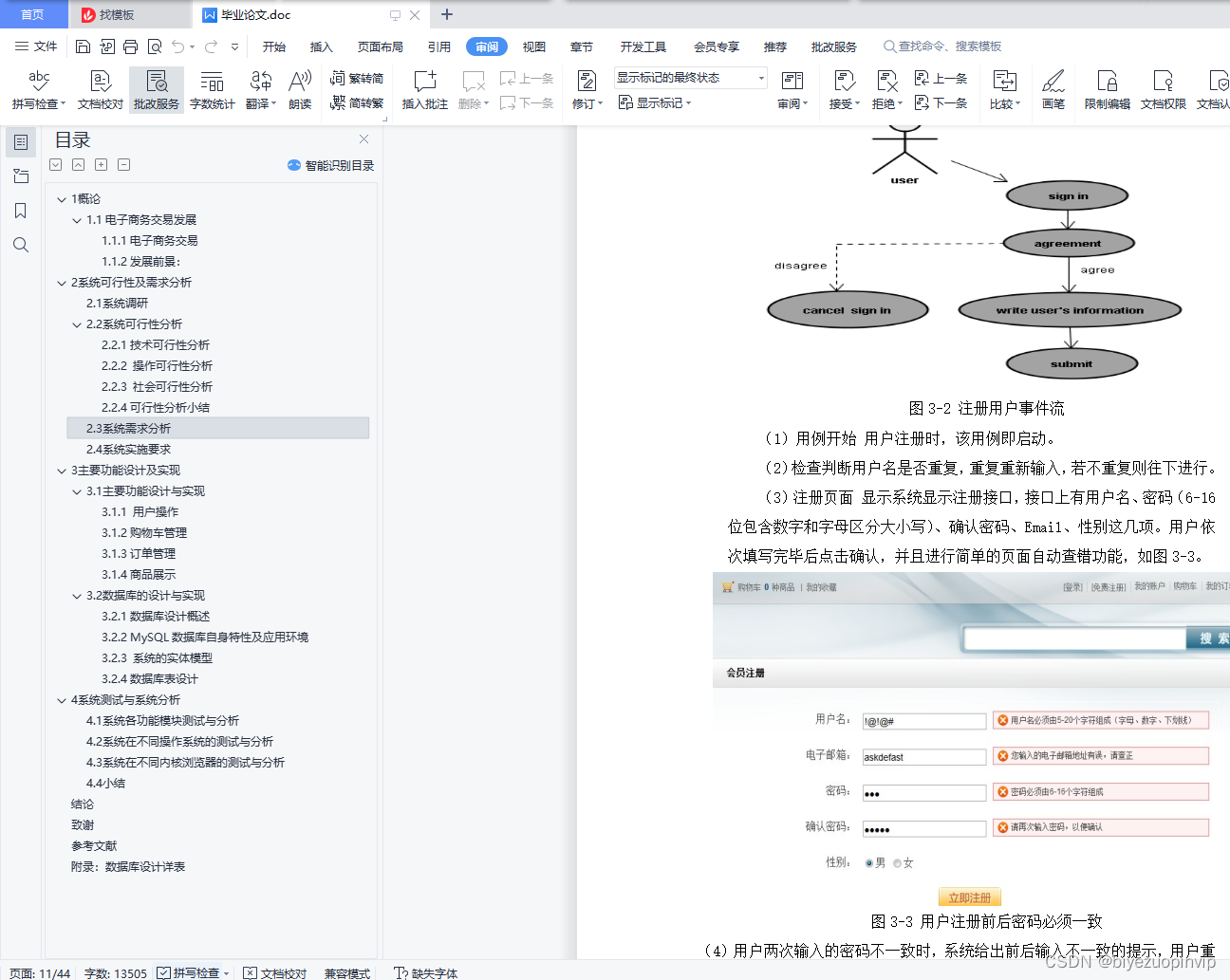Screen dimensions: 1230x980
Task: Collapse 2系统可行性及需求分析 node
Action: pyautogui.click(x=62, y=283)
